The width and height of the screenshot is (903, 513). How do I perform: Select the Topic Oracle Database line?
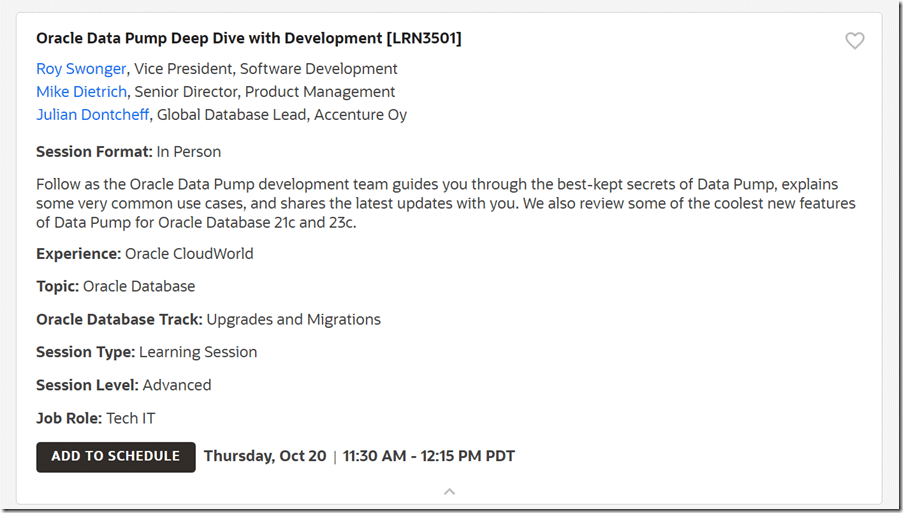[115, 287]
